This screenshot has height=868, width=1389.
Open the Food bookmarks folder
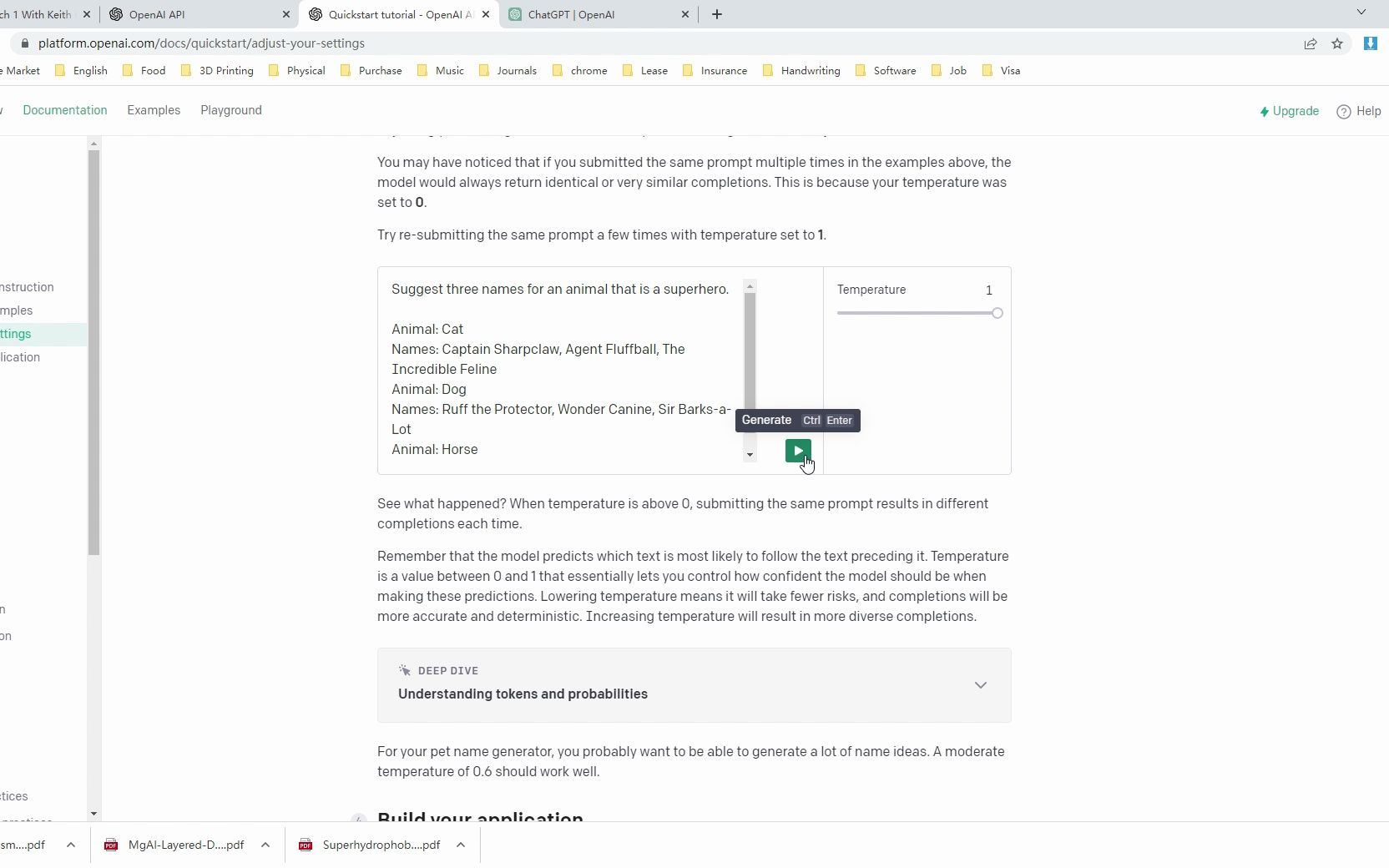(x=144, y=71)
